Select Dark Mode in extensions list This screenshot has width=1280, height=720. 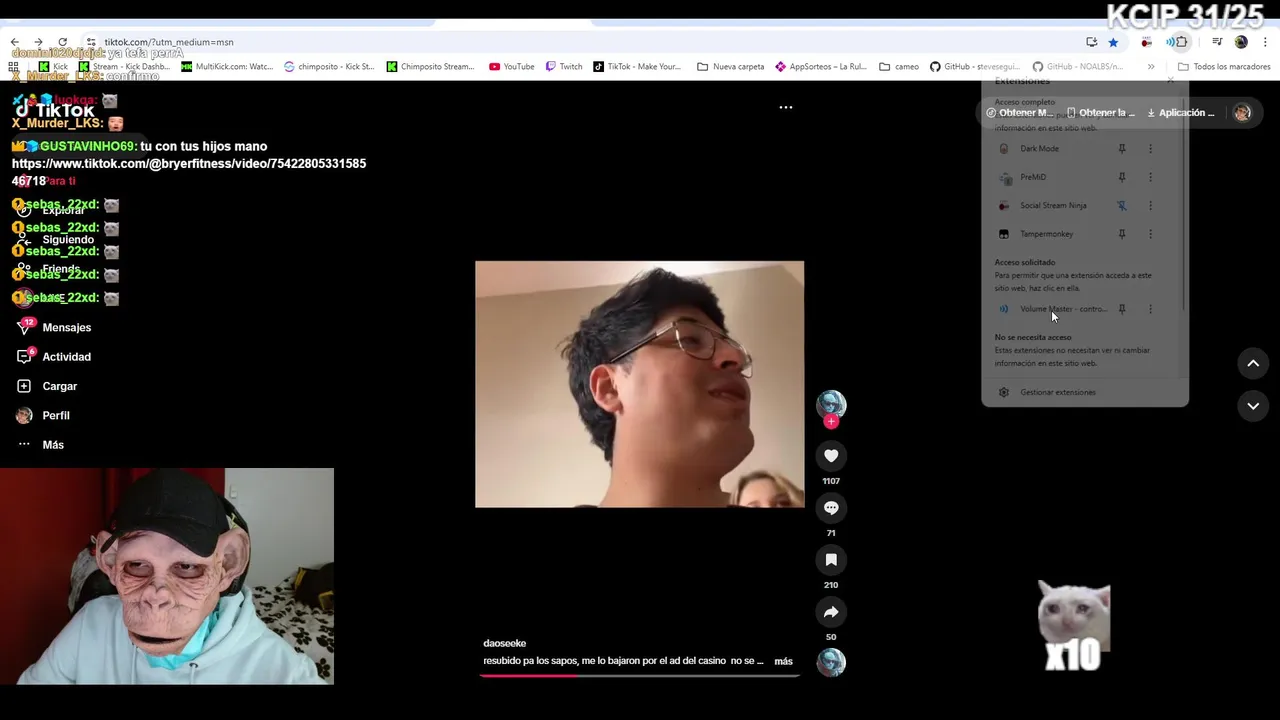pyautogui.click(x=1039, y=149)
